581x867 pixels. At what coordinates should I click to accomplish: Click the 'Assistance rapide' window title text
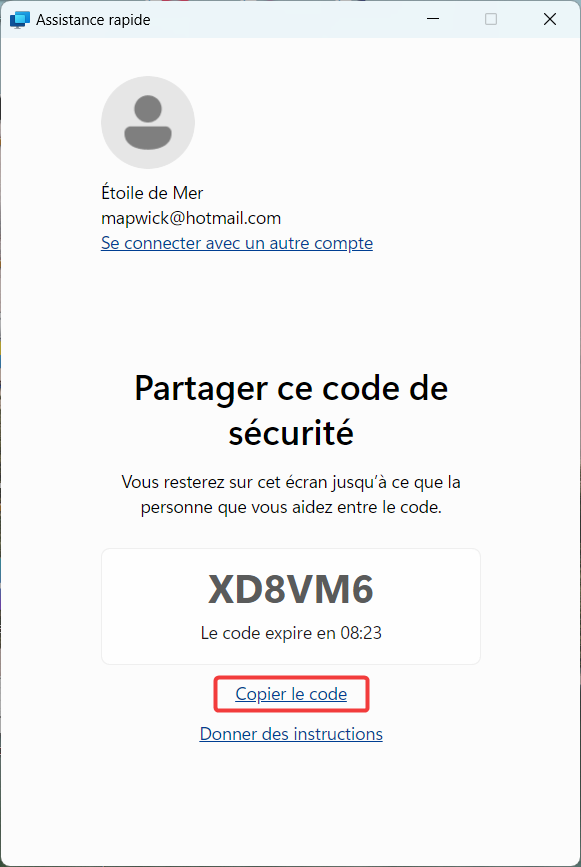pyautogui.click(x=93, y=20)
